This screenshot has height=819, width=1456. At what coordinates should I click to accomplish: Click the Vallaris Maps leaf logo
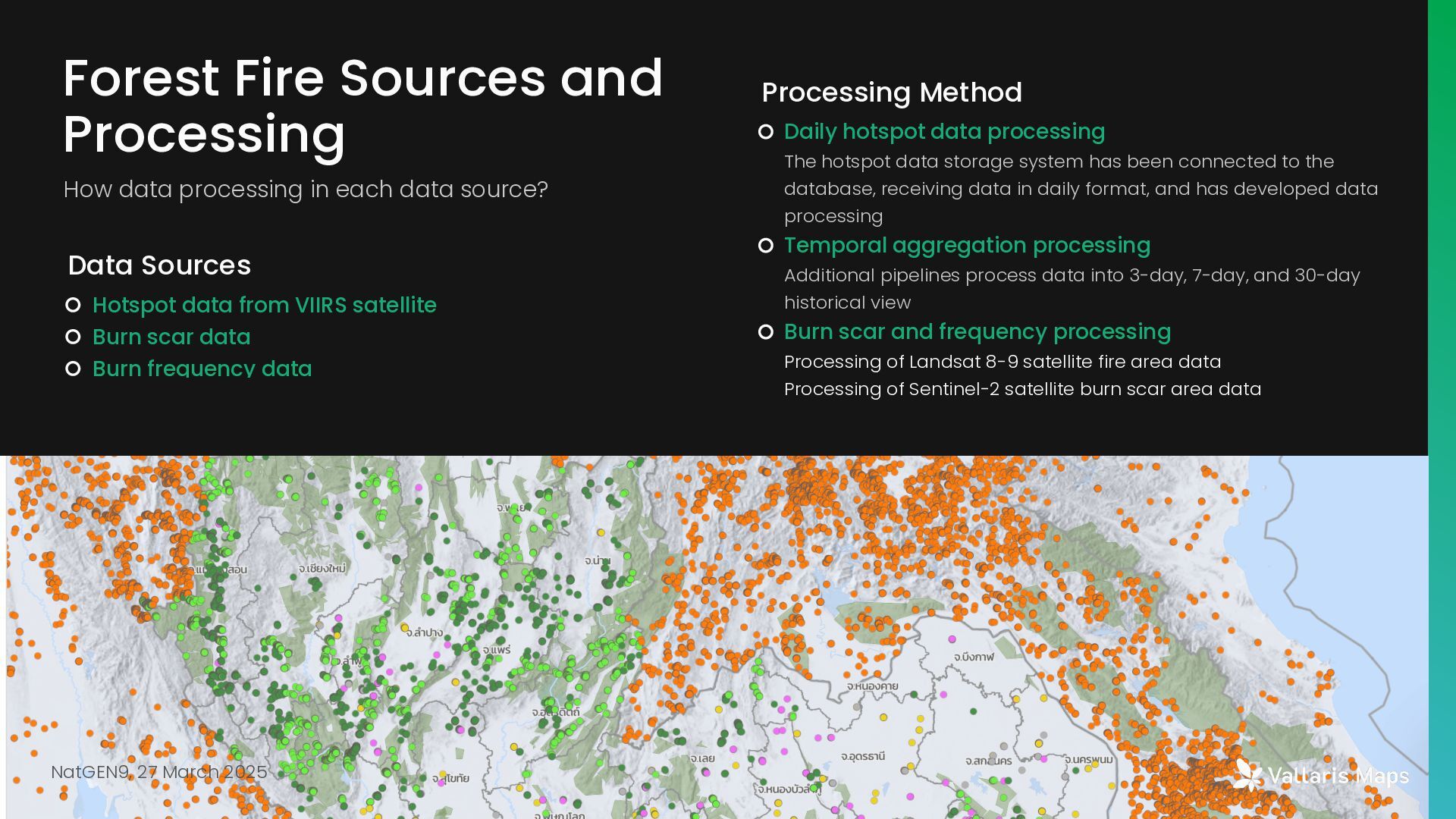[x=1247, y=775]
